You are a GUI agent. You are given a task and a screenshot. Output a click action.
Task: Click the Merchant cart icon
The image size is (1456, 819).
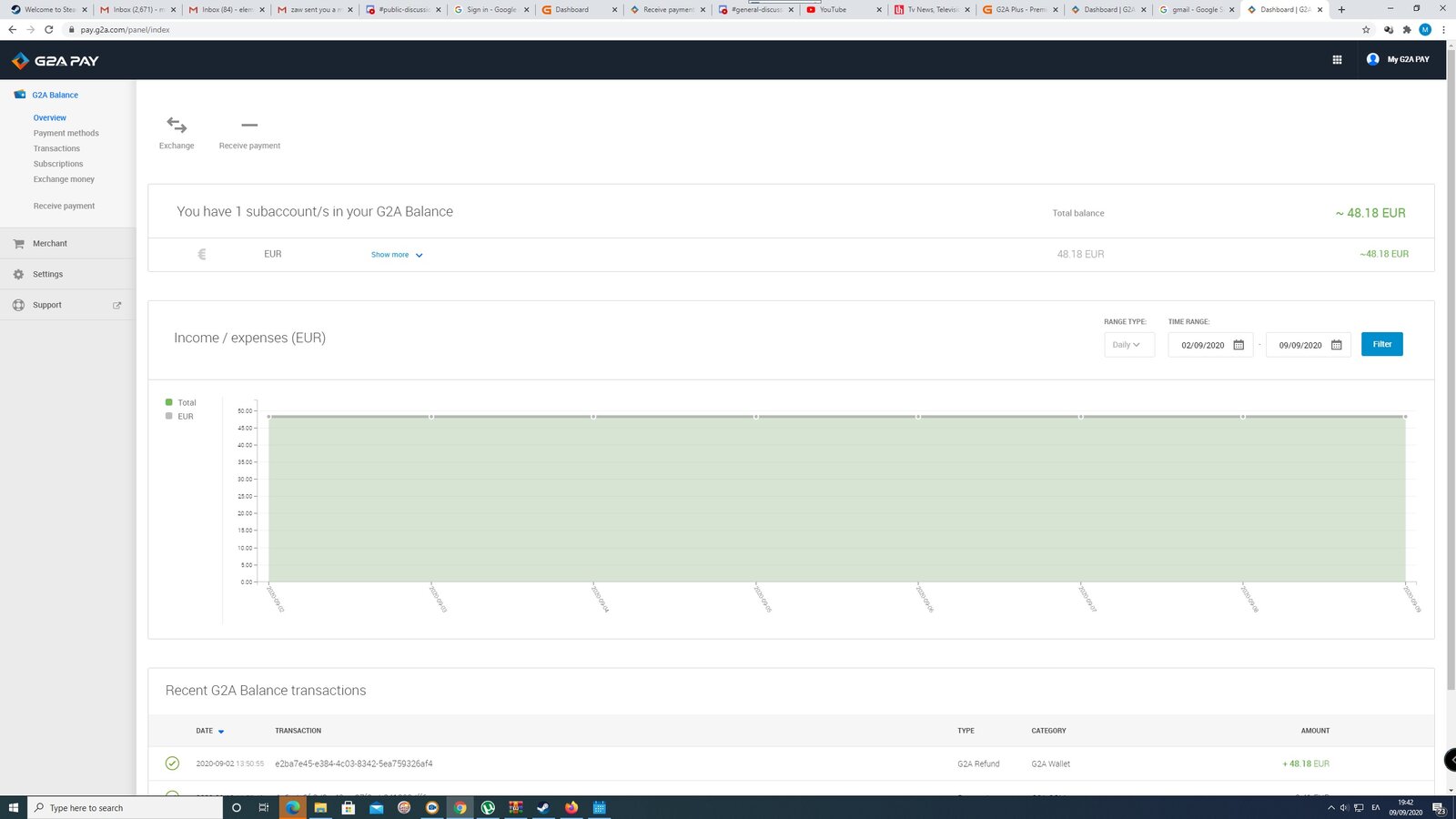[19, 244]
